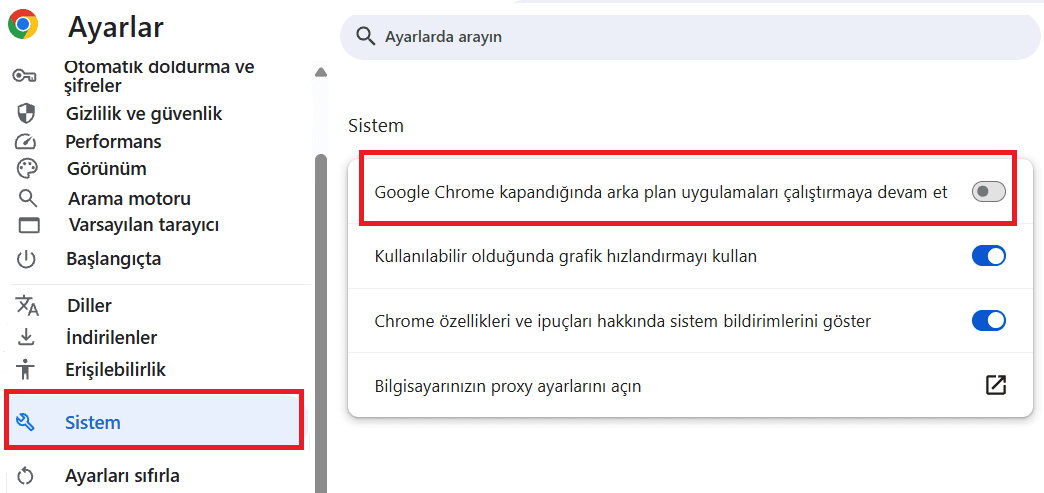Viewport: 1044px width, 493px height.
Task: Click the browser window icon for Varsayılan tarayıcı
Action: 29,225
